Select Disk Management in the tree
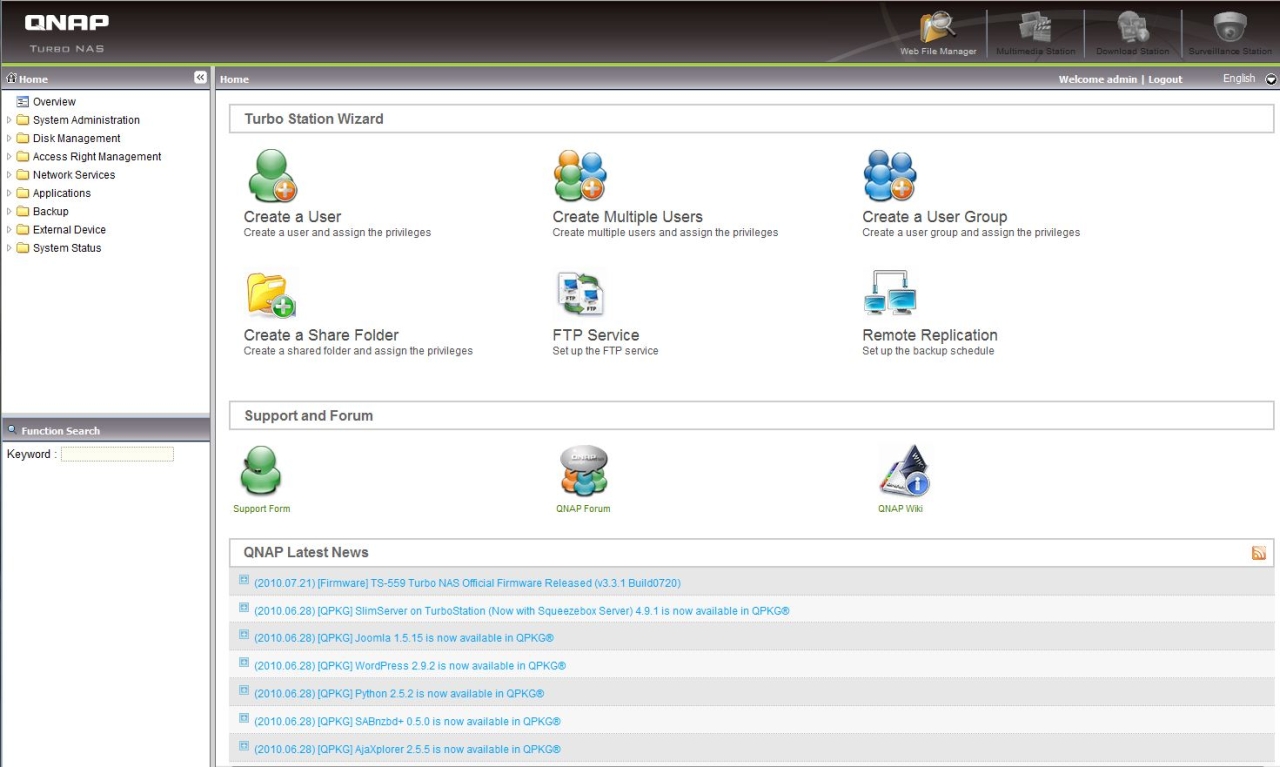 [76, 138]
